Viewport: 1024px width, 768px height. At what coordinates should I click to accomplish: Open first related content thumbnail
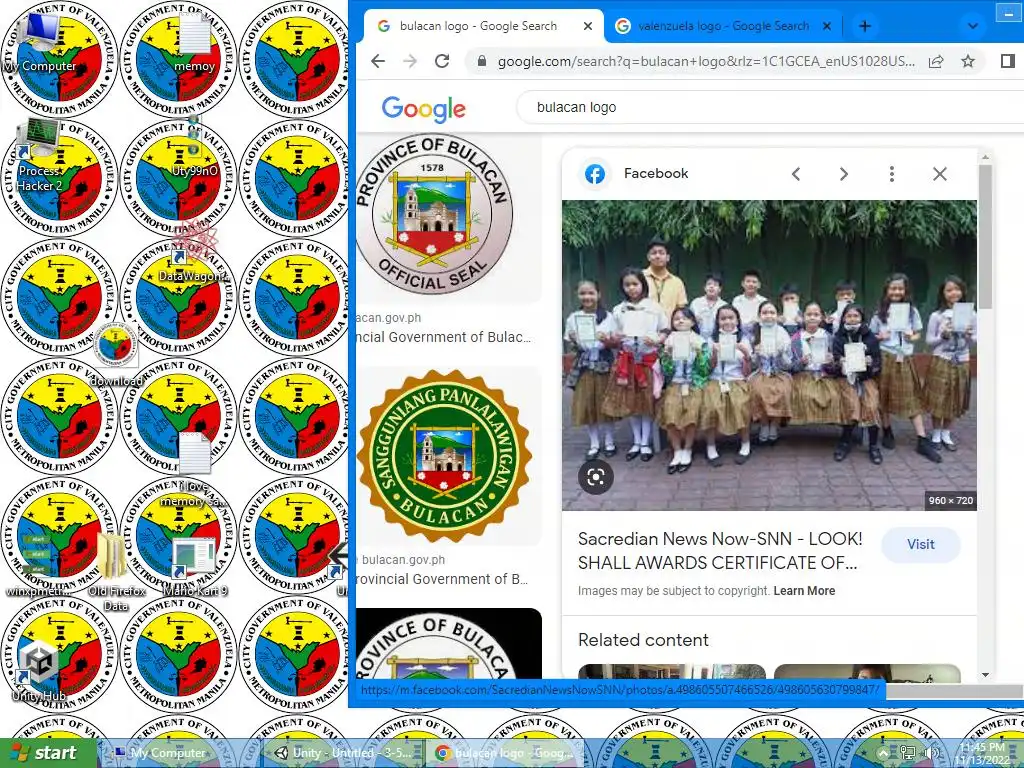672,673
